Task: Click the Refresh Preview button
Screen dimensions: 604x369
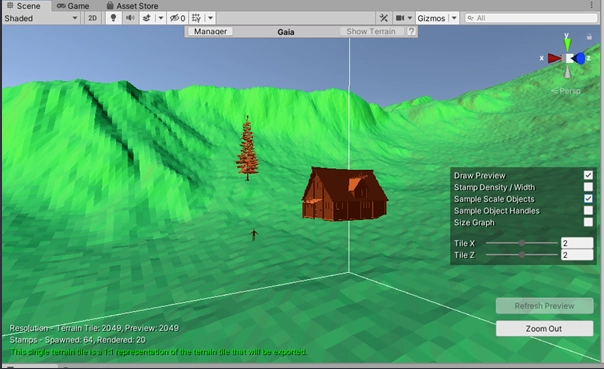Action: pyautogui.click(x=544, y=306)
